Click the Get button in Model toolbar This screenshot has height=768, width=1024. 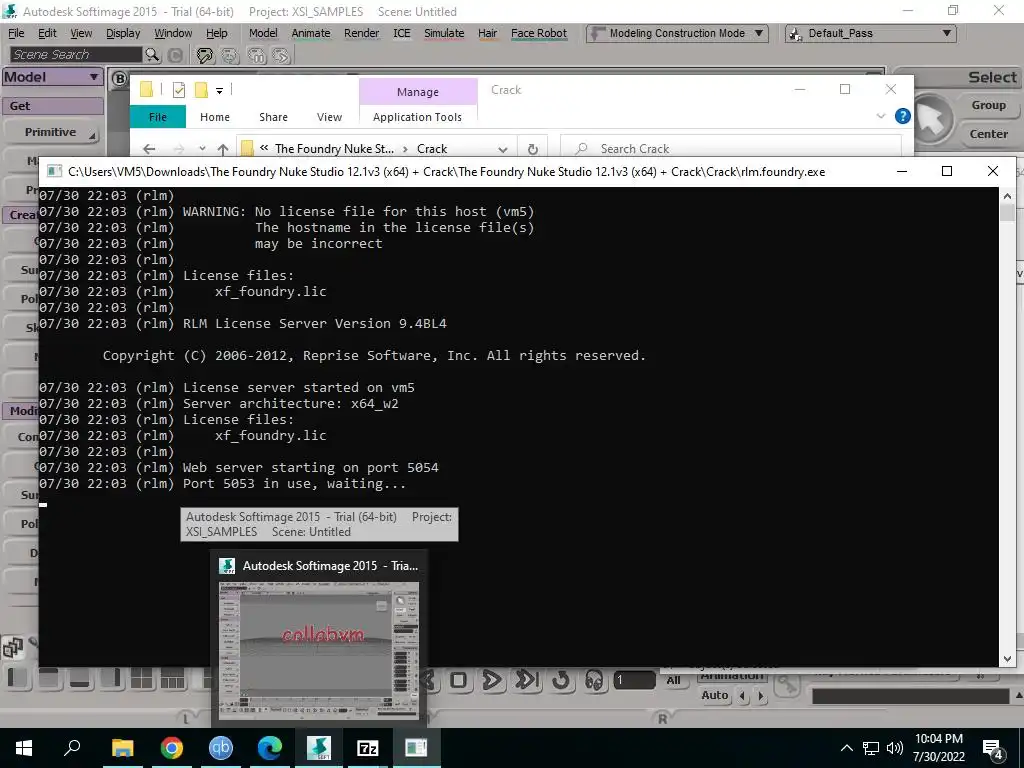52,106
